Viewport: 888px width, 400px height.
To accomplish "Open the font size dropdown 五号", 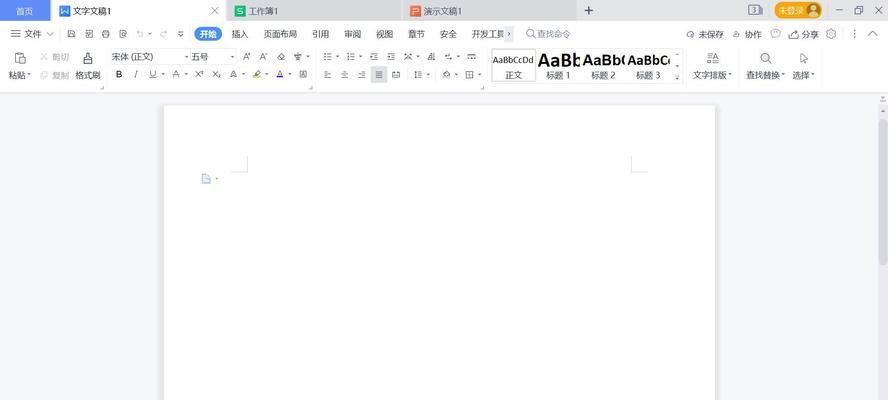I will tap(232, 57).
